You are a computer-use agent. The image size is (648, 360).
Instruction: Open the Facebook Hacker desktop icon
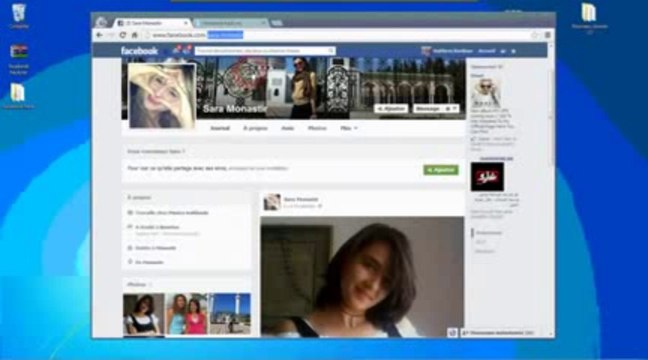[19, 60]
